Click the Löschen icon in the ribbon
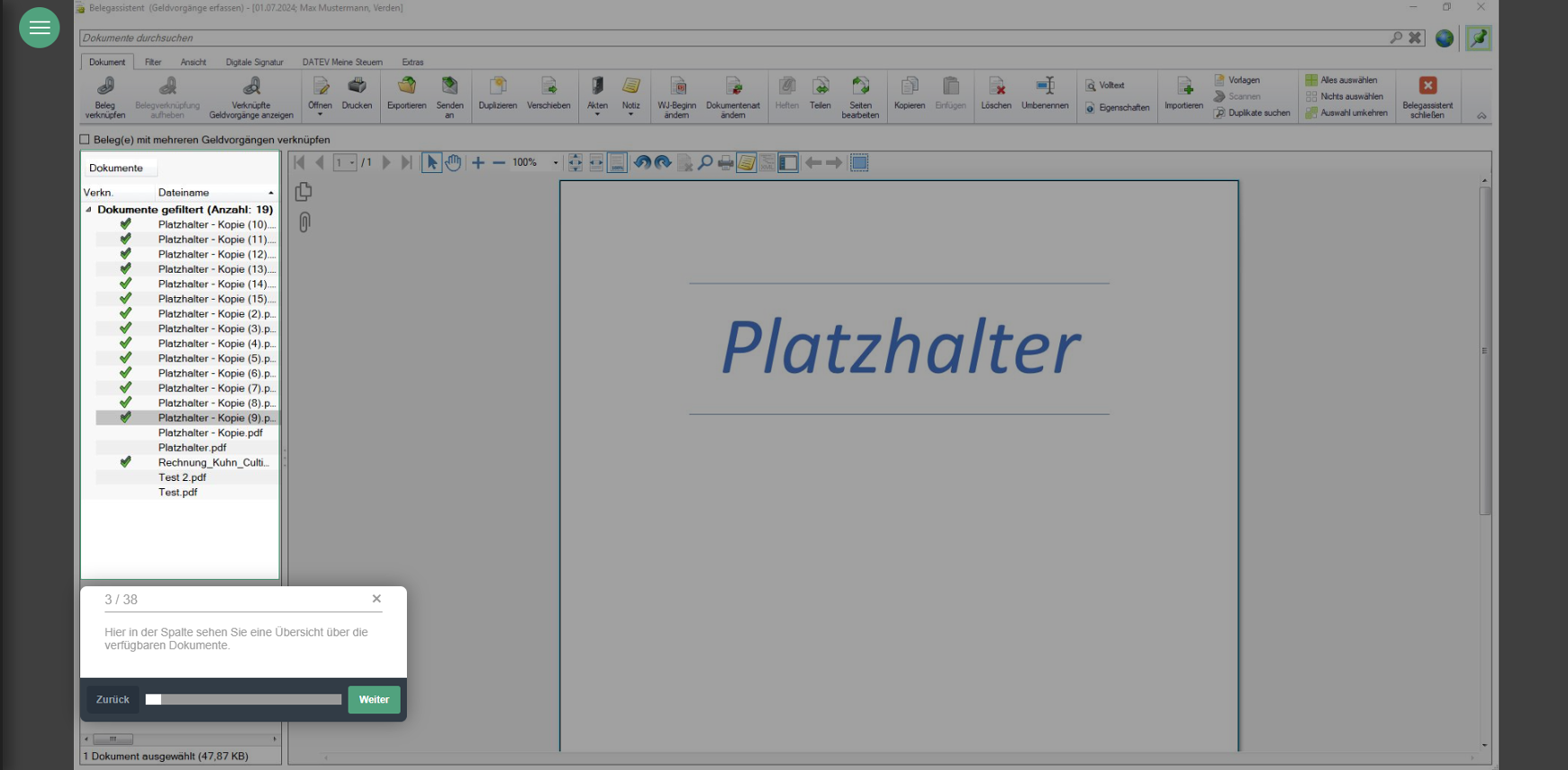 click(995, 86)
